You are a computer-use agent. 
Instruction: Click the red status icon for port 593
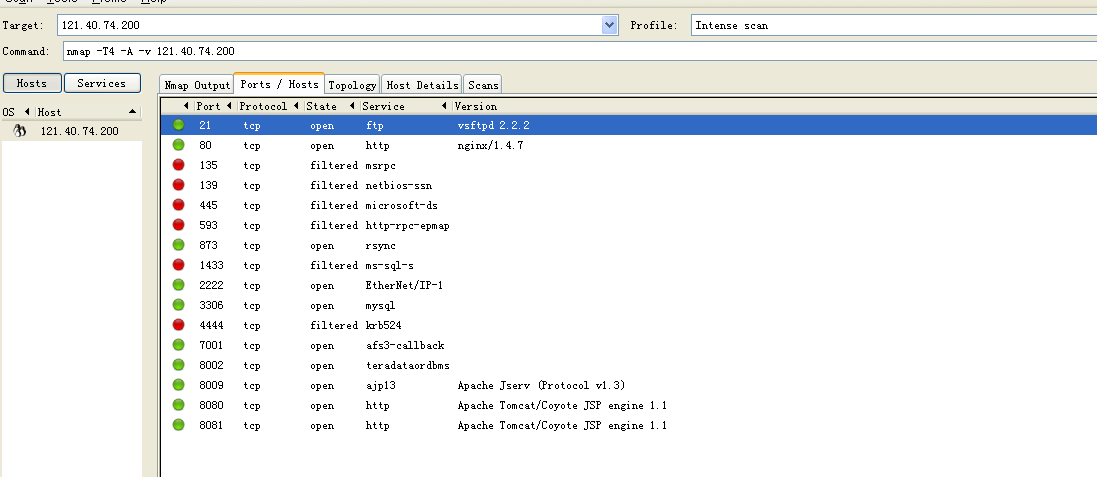point(178,225)
